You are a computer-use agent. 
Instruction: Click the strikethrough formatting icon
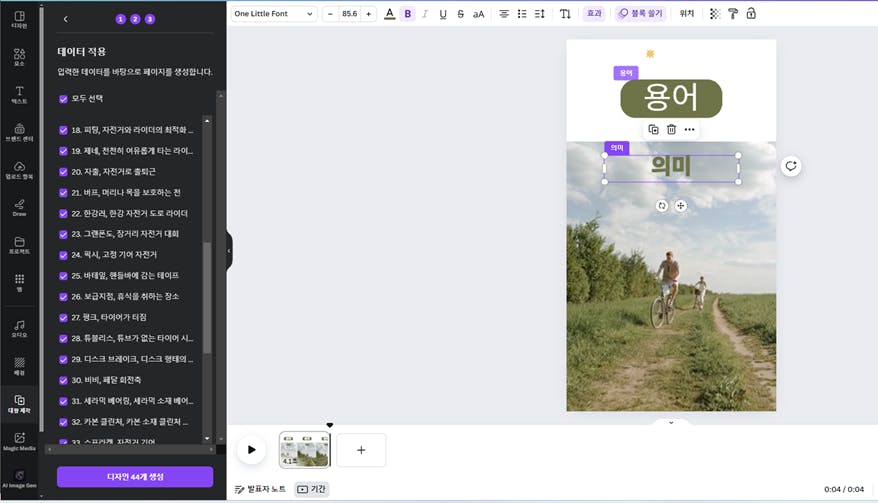(x=460, y=14)
